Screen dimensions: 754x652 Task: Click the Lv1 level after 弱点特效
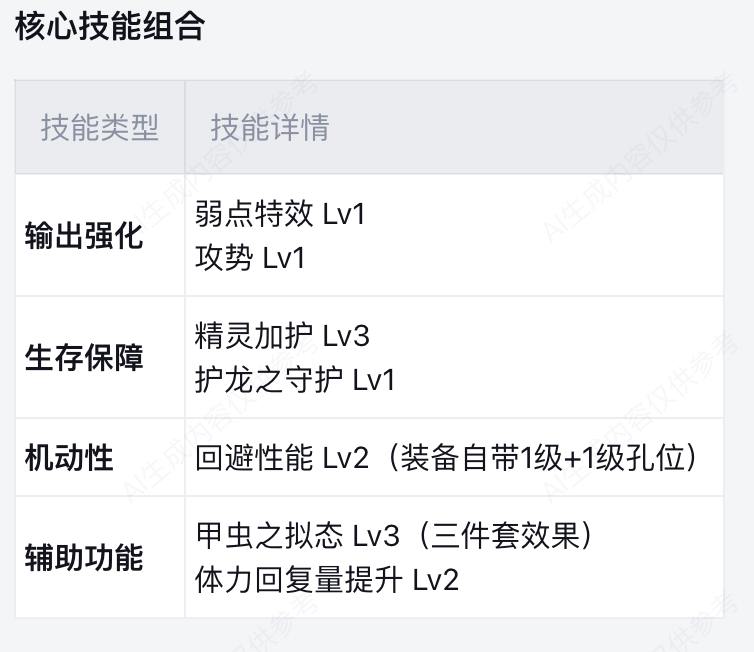click(344, 214)
